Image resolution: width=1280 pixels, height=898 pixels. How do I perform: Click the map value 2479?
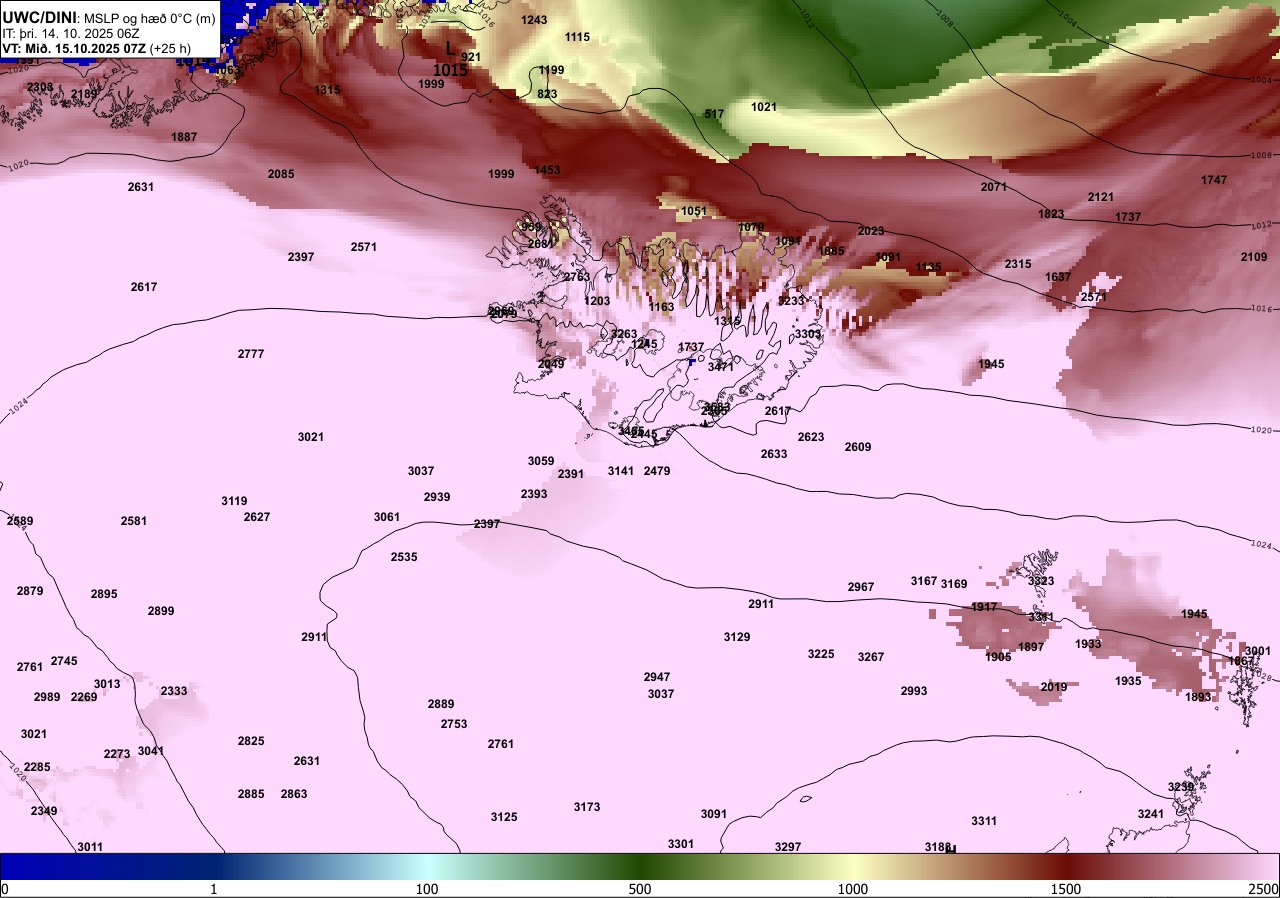tap(657, 471)
